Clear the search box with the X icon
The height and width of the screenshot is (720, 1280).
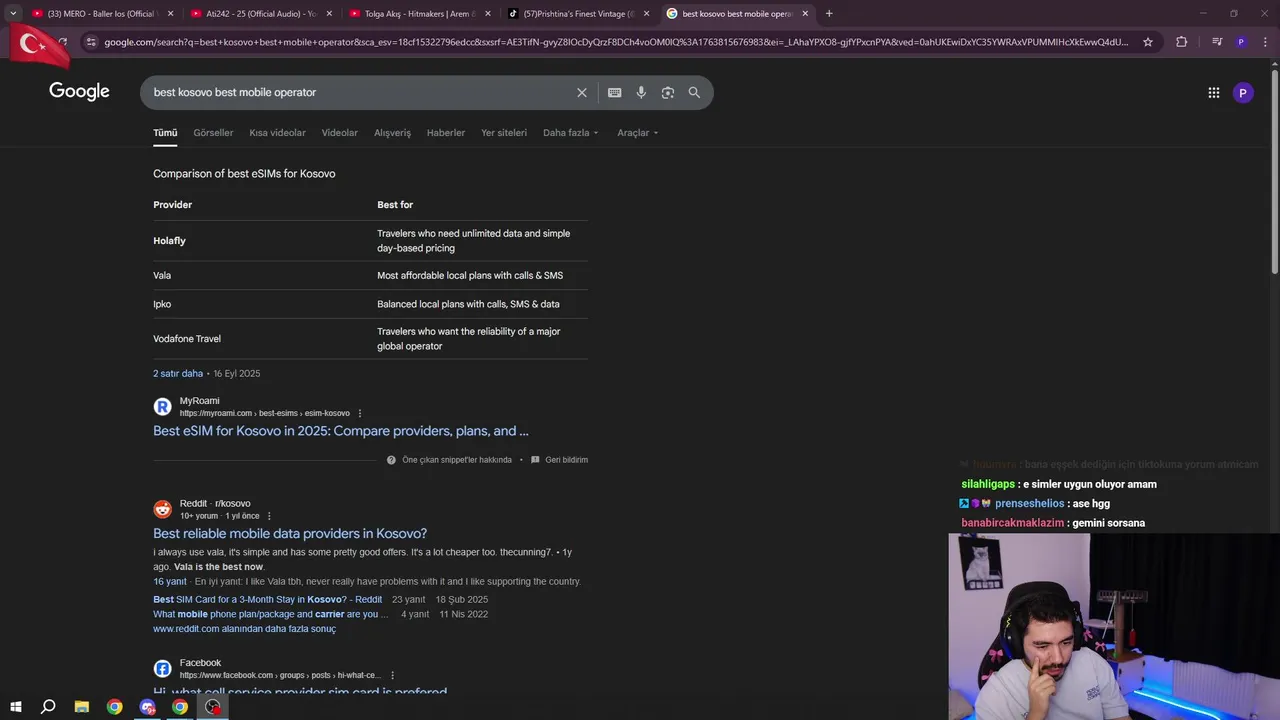[582, 92]
